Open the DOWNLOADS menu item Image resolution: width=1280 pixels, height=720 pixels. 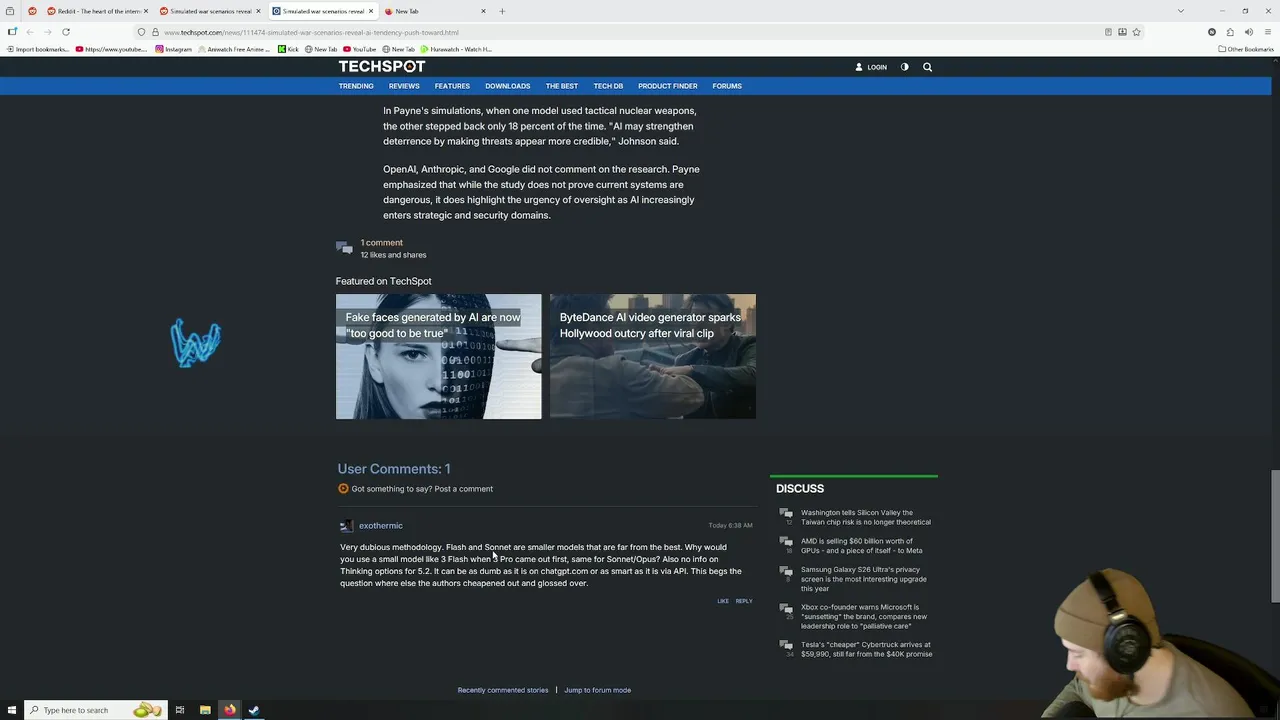coord(508,86)
